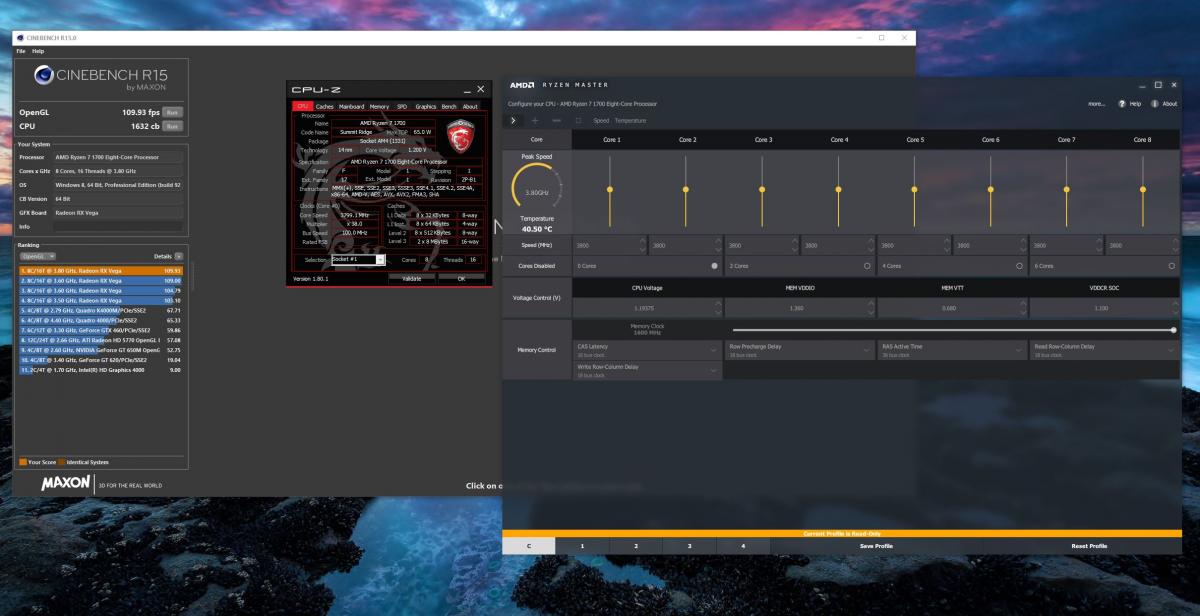This screenshot has width=1200, height=616.
Task: Close the CPU-Z window
Action: coord(480,90)
